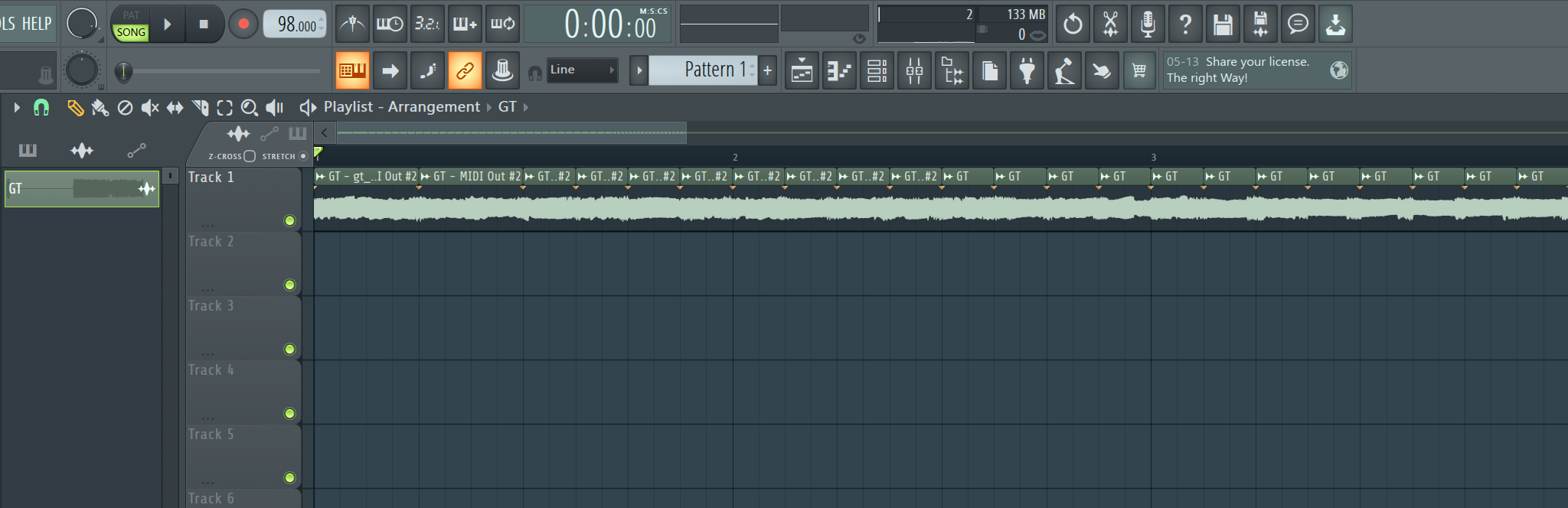This screenshot has width=1568, height=508.
Task: Click the main volume knob
Action: coord(82,24)
